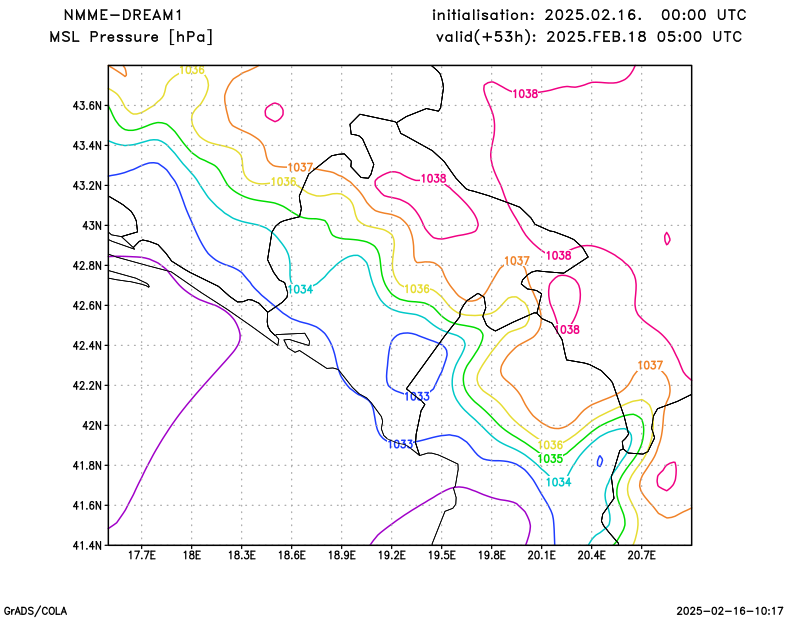Image resolution: width=800 pixels, height=618 pixels.
Task: Click the green 1035 contour label
Action: pos(550,459)
